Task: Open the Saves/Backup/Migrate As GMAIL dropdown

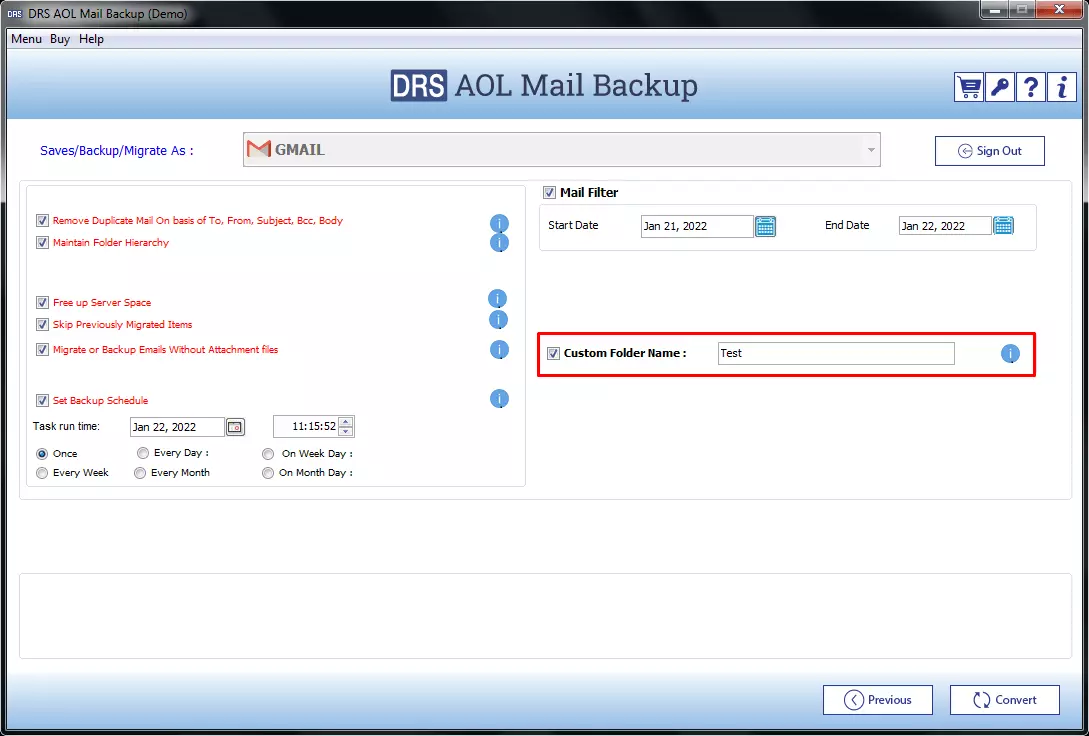Action: (561, 150)
